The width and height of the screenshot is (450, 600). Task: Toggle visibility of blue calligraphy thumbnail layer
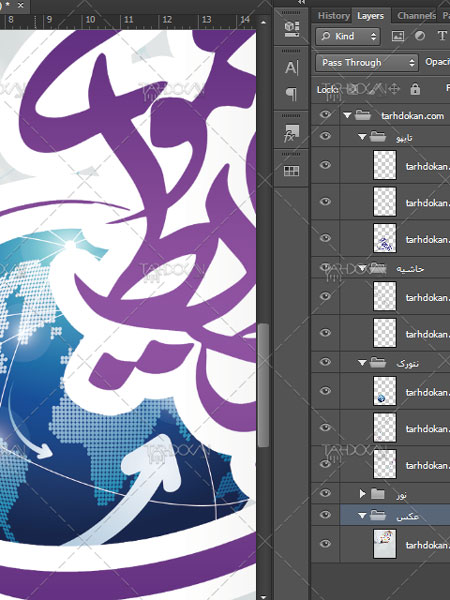pos(325,238)
